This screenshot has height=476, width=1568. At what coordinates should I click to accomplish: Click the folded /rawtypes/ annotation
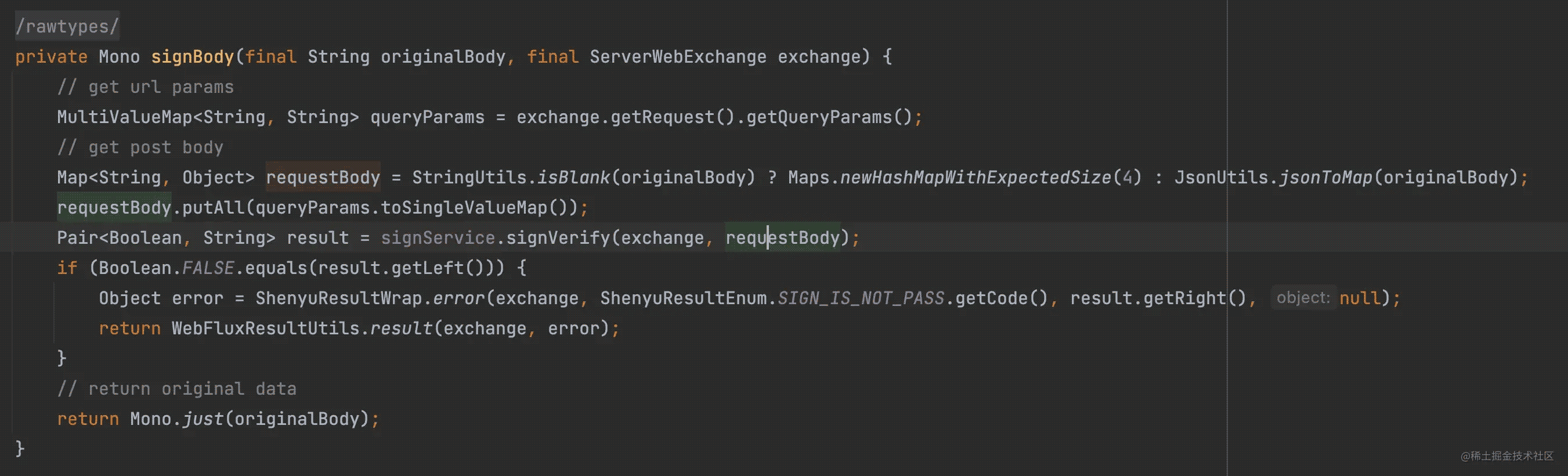pos(67,26)
